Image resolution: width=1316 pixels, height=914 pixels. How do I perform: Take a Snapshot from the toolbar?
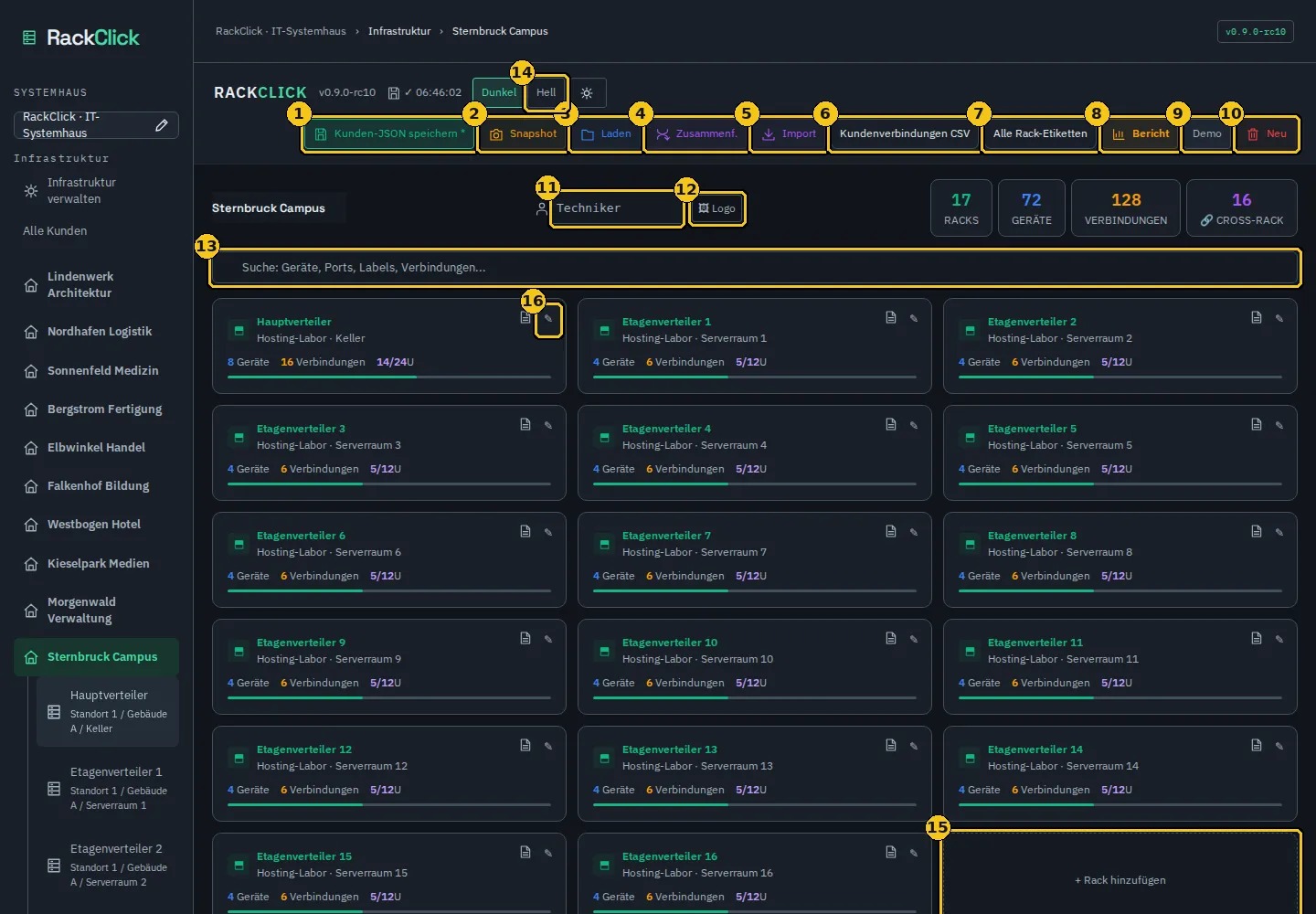(523, 133)
